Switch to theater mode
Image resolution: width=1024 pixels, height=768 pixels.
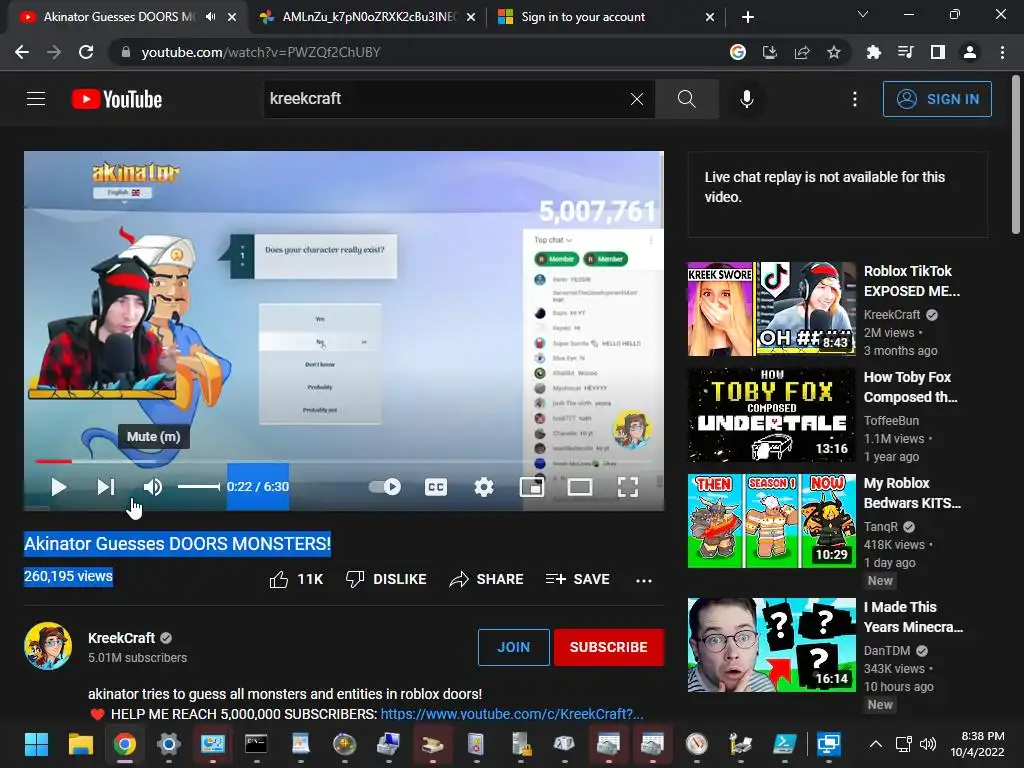click(x=579, y=487)
